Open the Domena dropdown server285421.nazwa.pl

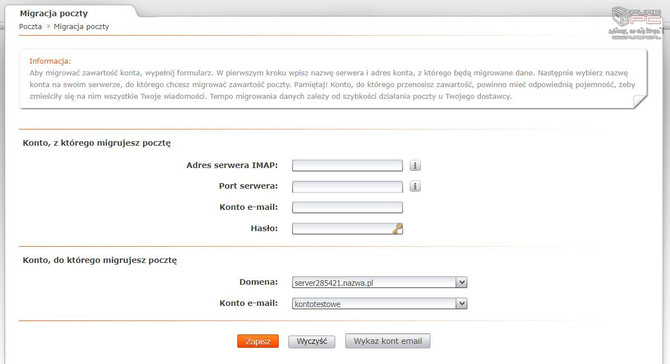click(x=379, y=282)
